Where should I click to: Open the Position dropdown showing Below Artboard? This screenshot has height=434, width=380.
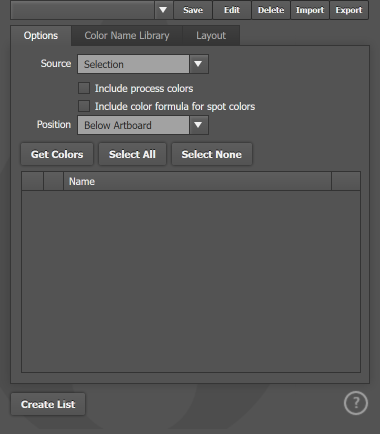tap(143, 125)
